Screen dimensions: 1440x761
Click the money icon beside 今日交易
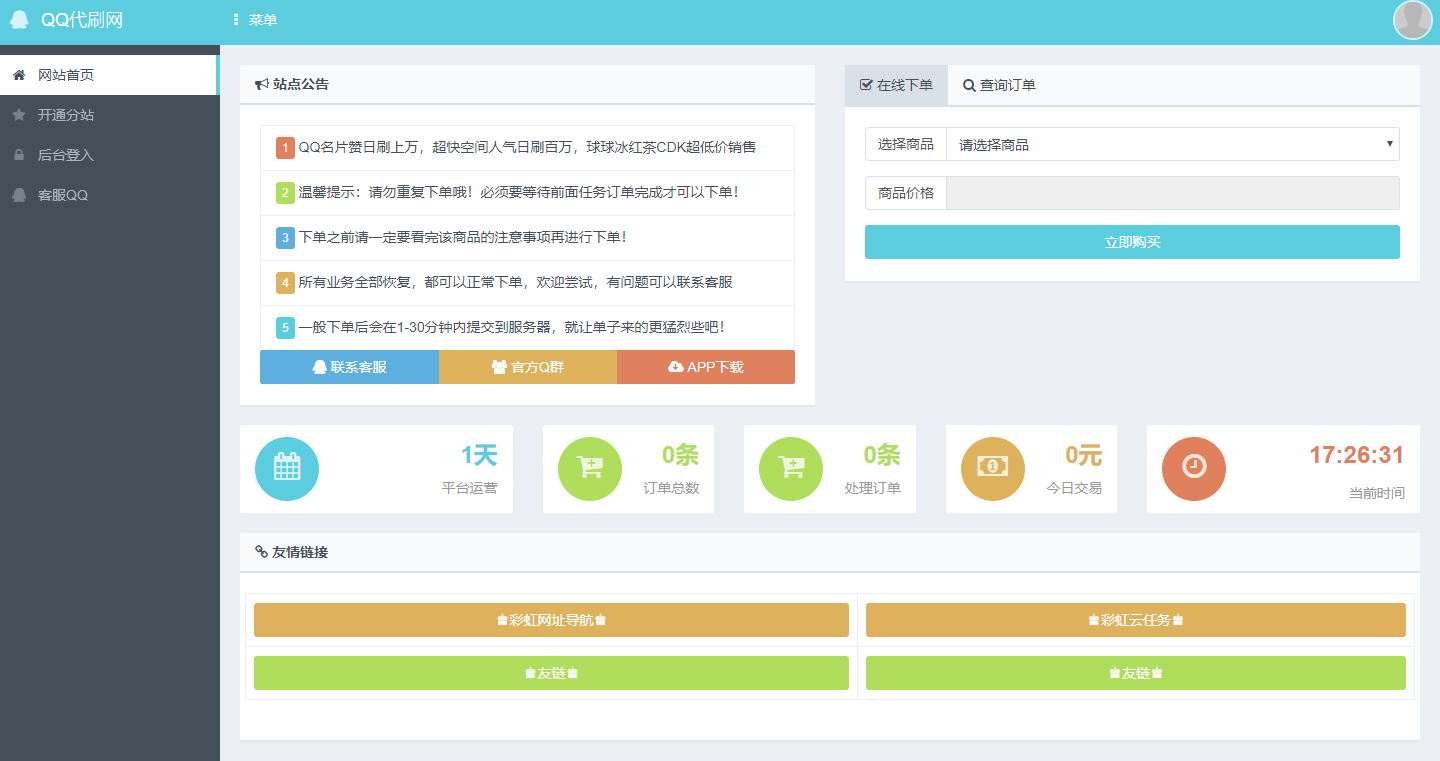coord(993,468)
